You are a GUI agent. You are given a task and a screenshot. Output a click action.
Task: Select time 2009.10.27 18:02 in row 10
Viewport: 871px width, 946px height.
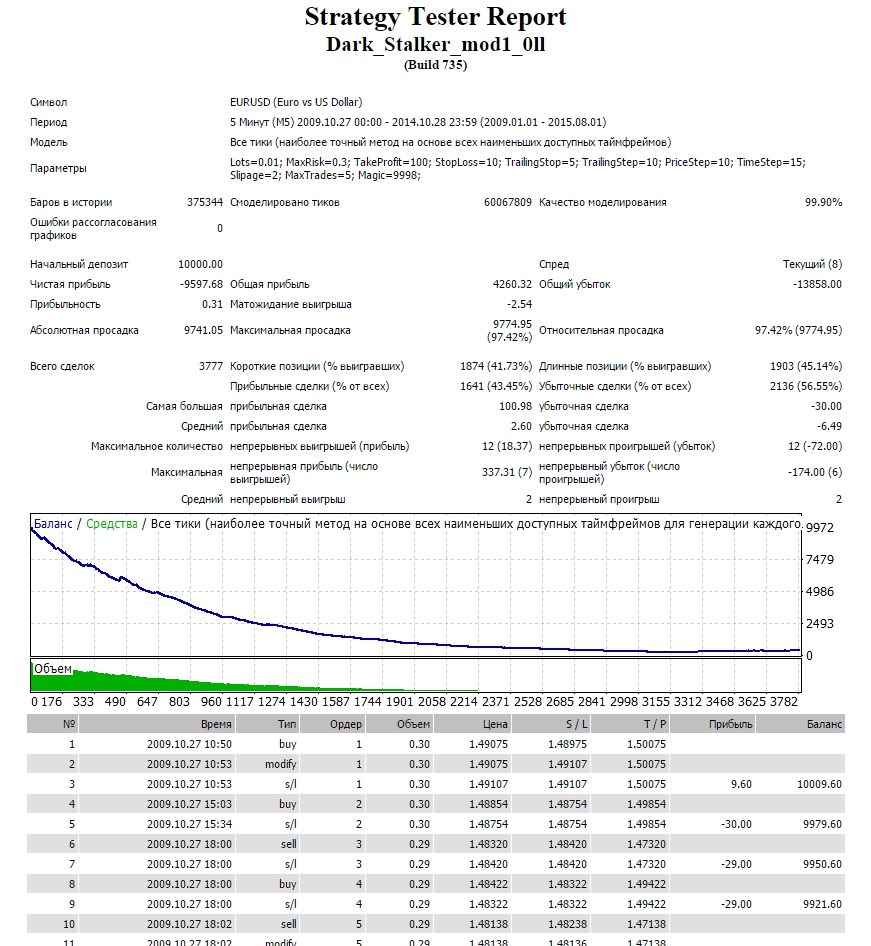[189, 924]
